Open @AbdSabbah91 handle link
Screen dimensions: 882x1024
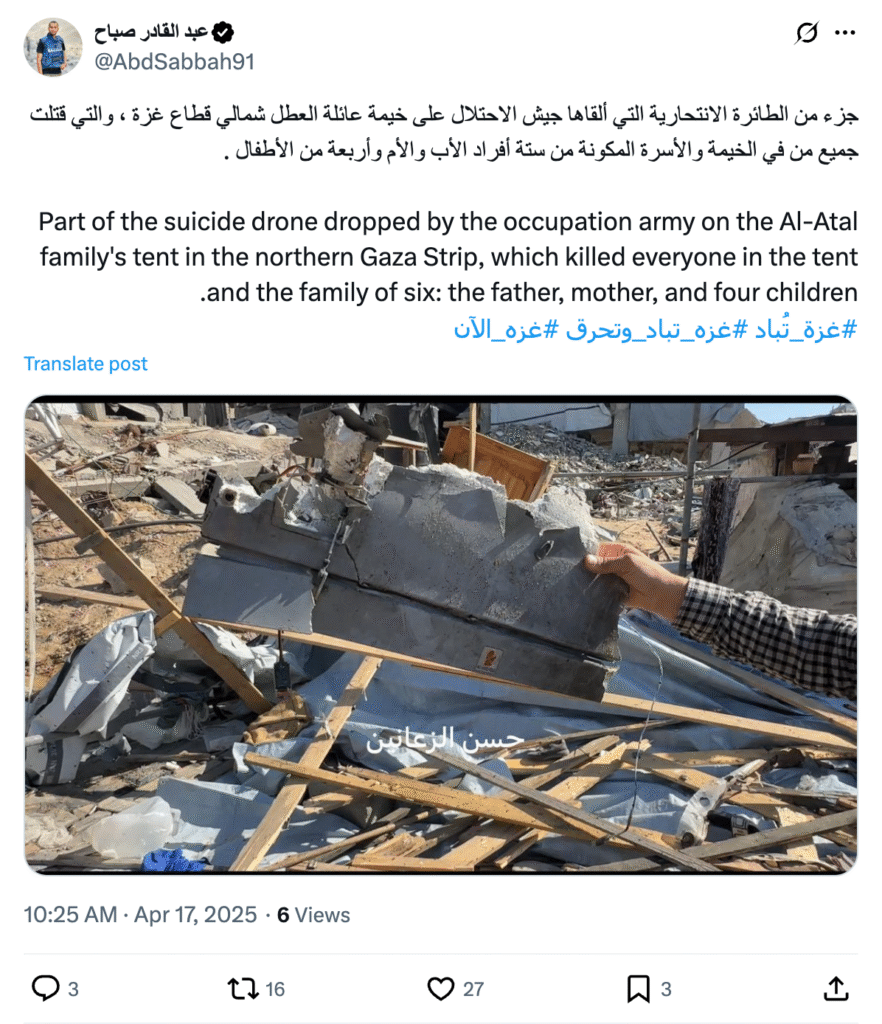pos(174,61)
